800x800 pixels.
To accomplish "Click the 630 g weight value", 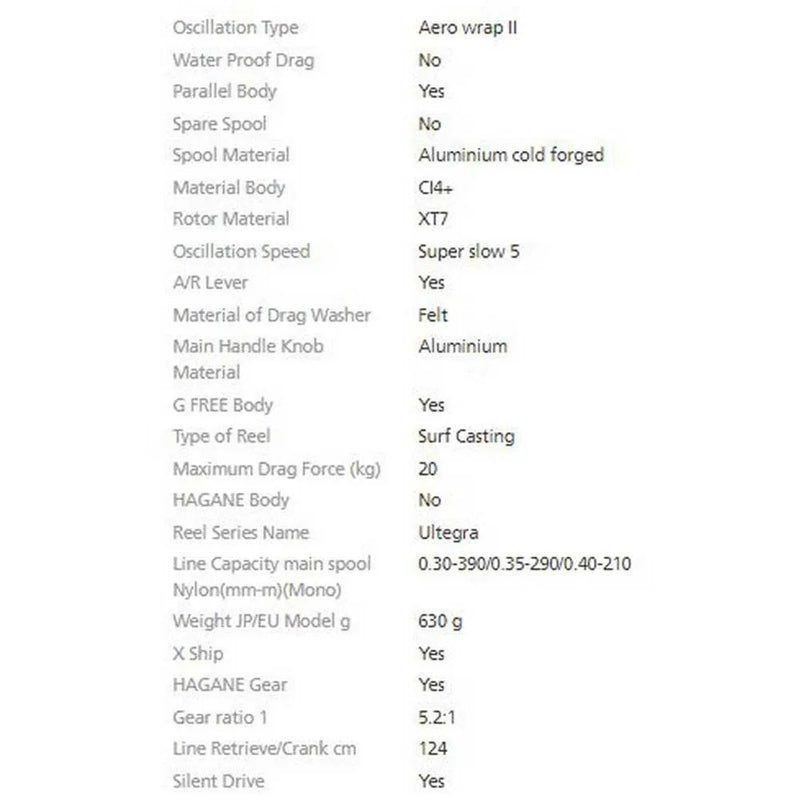I will 440,621.
